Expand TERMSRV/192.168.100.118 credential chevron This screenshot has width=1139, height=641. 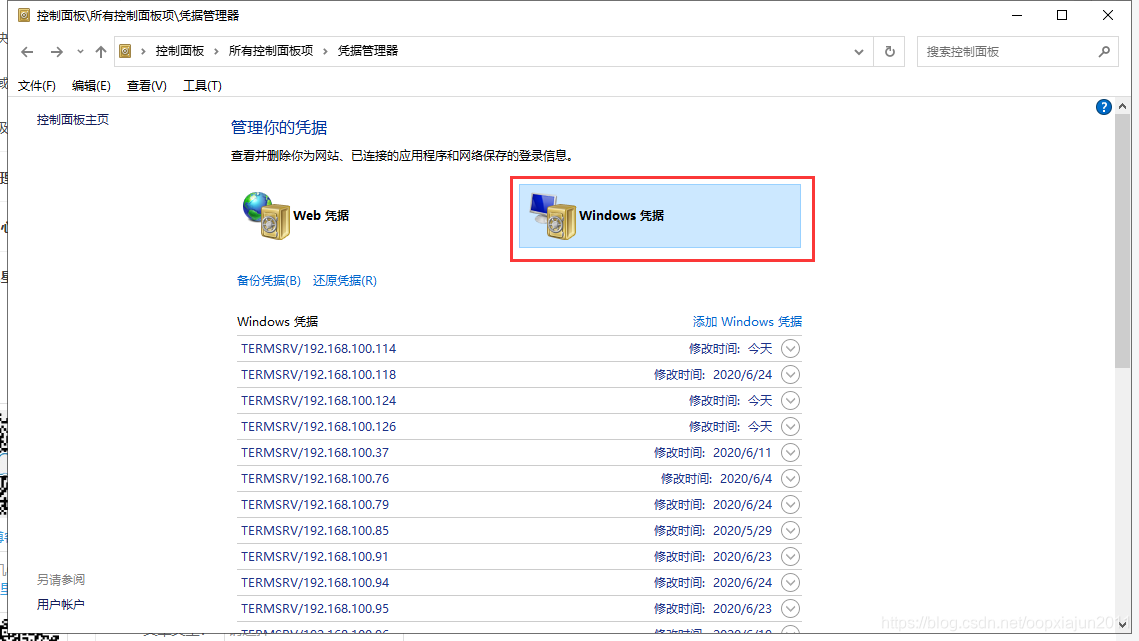pos(790,375)
